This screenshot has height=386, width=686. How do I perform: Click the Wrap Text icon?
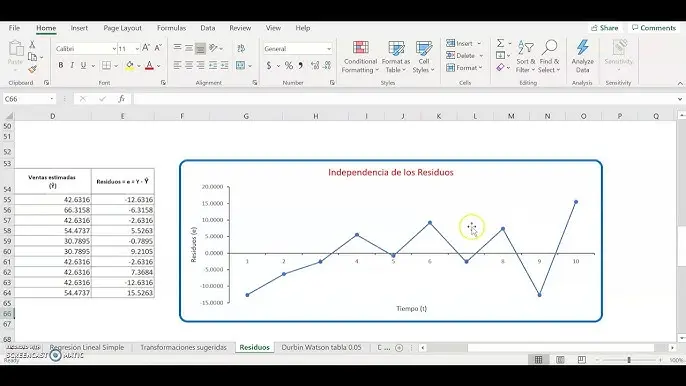pyautogui.click(x=241, y=48)
